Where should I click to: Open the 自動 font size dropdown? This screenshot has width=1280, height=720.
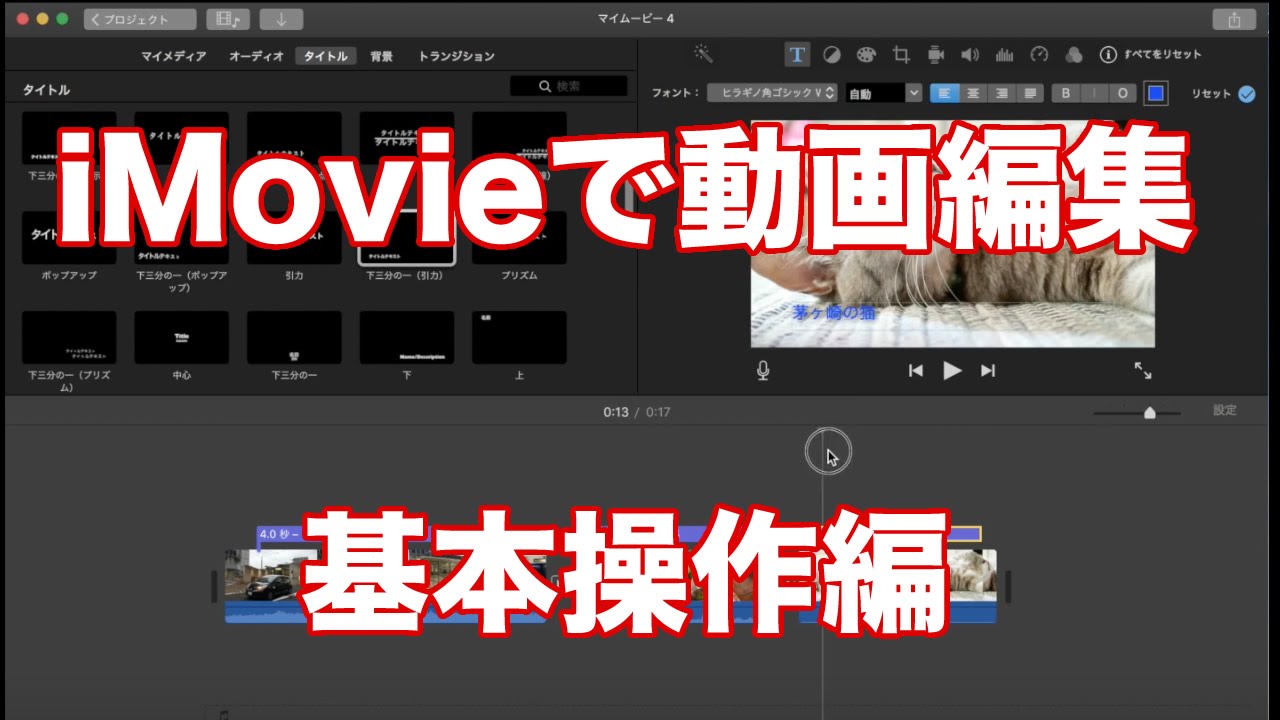point(882,91)
